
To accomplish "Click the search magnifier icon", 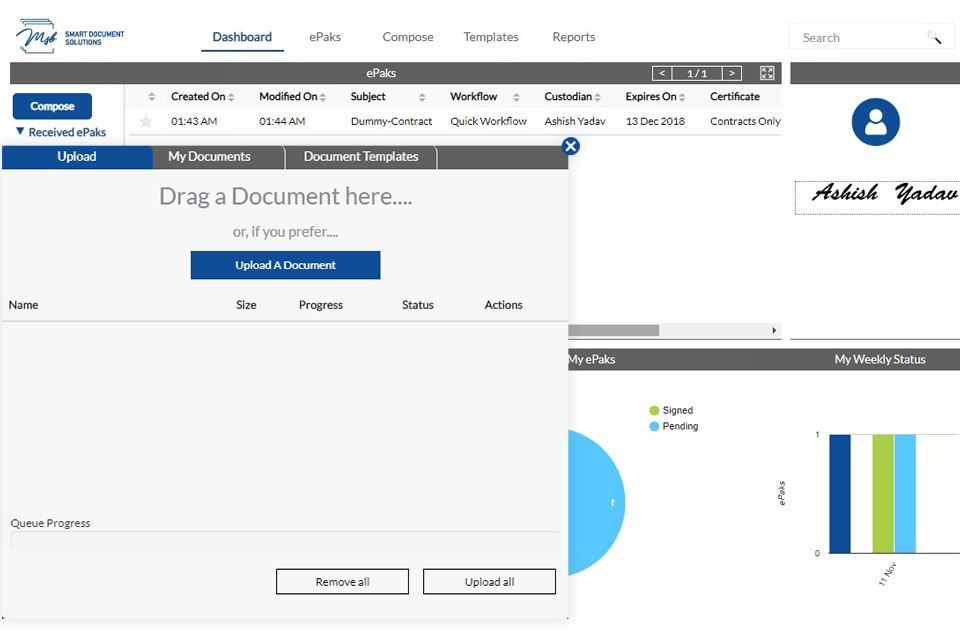I will point(934,38).
